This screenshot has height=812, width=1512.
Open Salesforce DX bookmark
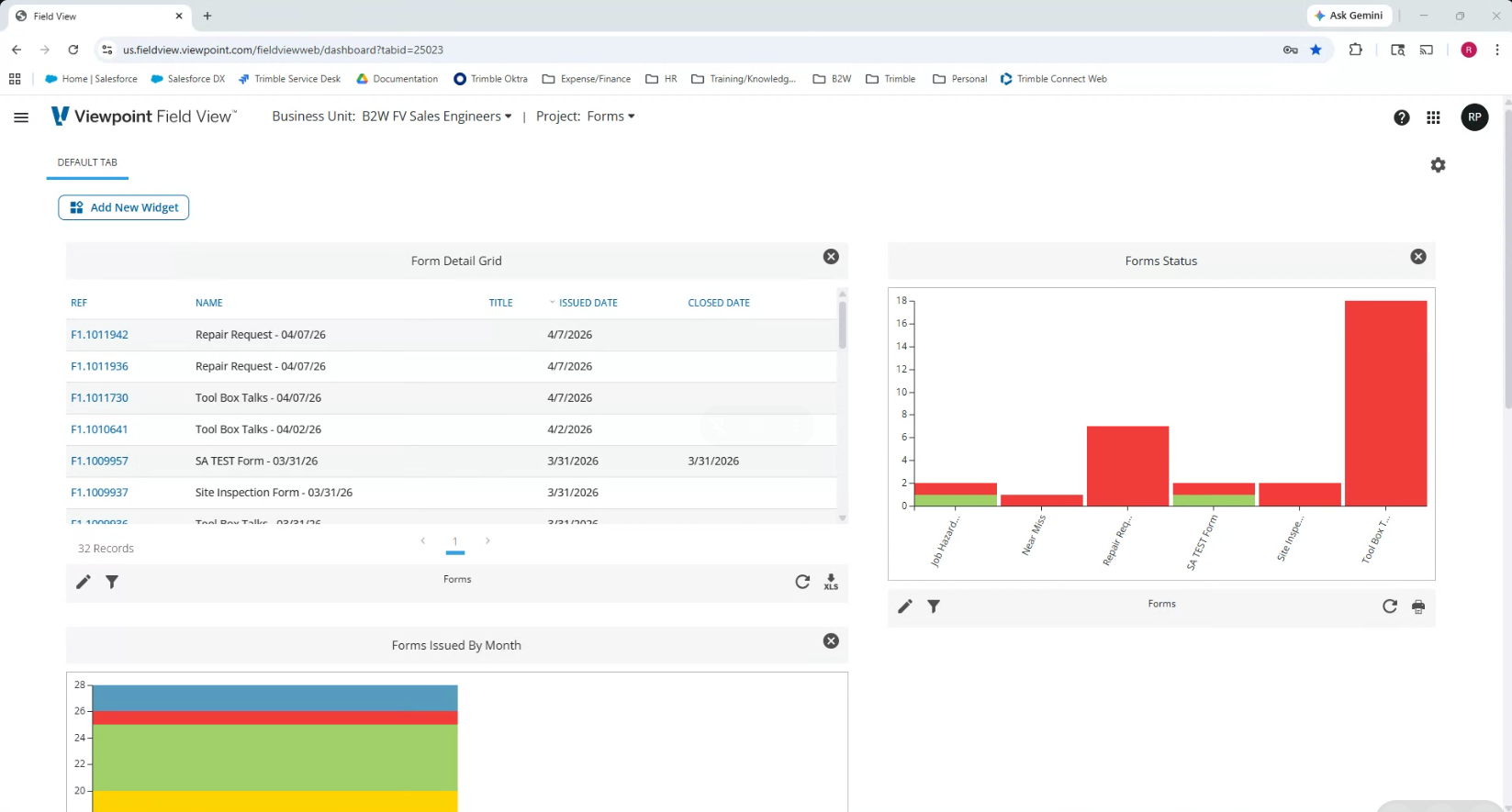[x=188, y=79]
